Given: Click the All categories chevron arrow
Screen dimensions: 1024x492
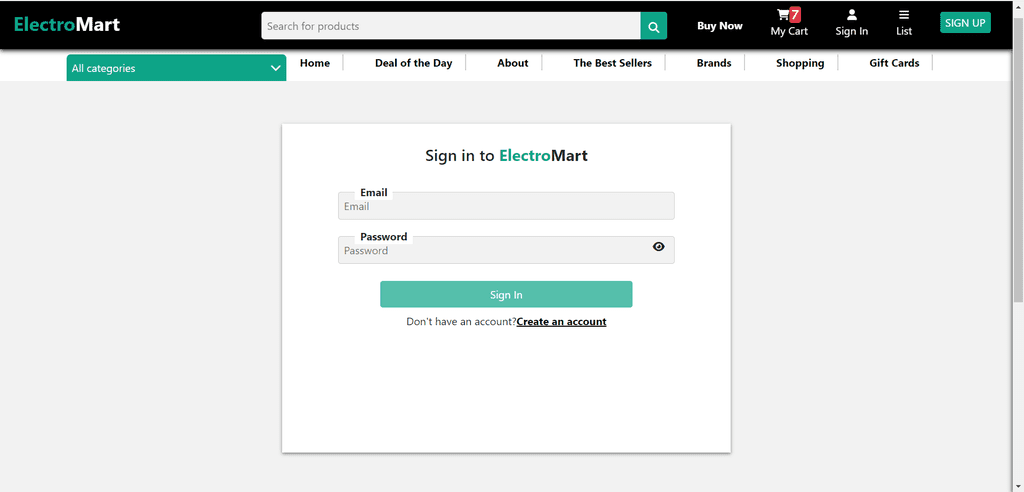Looking at the screenshot, I should click(x=276, y=68).
